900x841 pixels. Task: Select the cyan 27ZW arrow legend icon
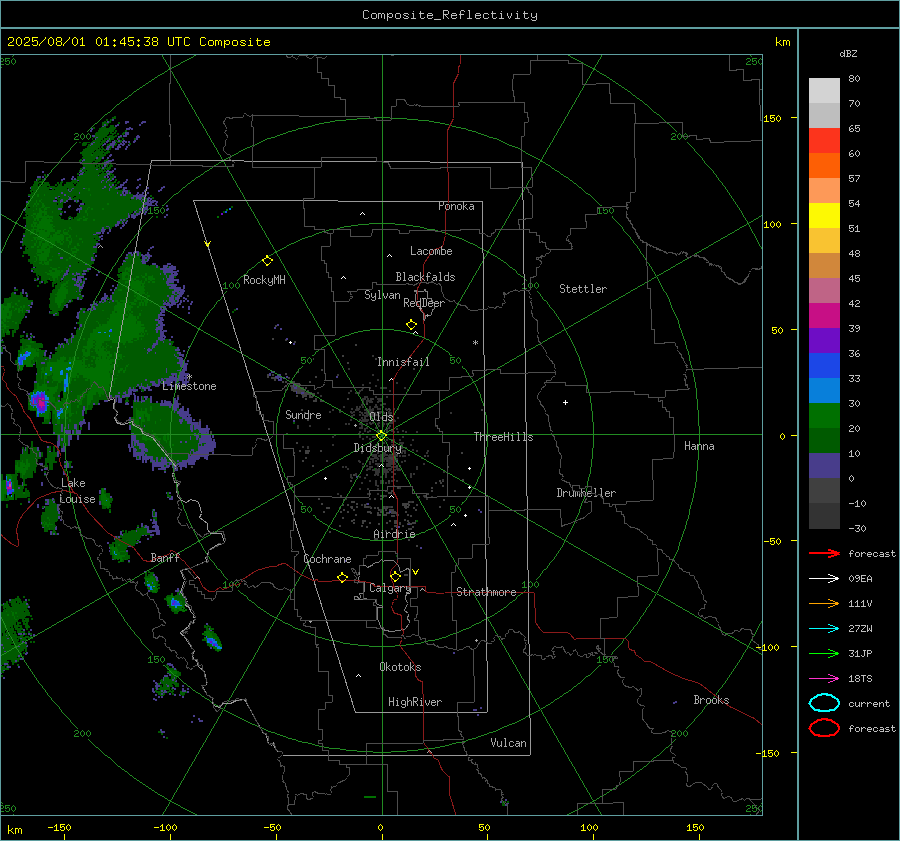click(x=824, y=629)
